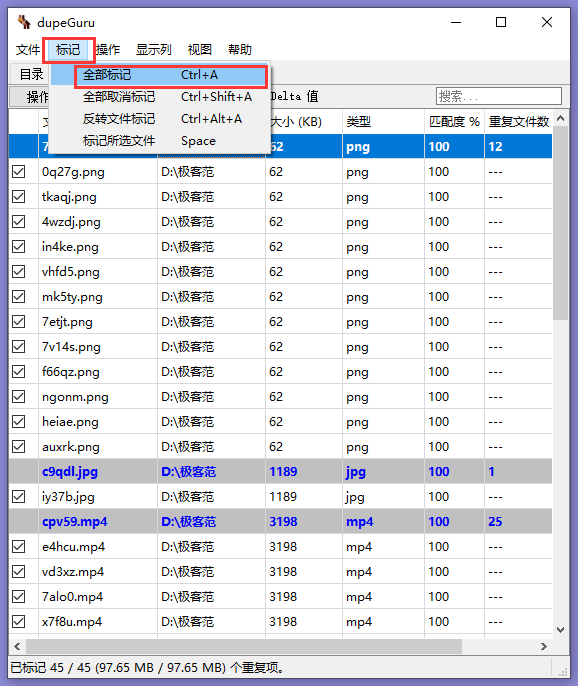
Task: Click the 搜索 search input field
Action: tap(499, 96)
